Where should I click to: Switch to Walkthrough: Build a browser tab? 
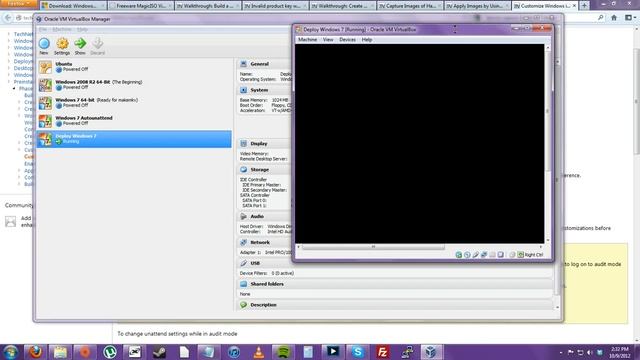(x=208, y=6)
